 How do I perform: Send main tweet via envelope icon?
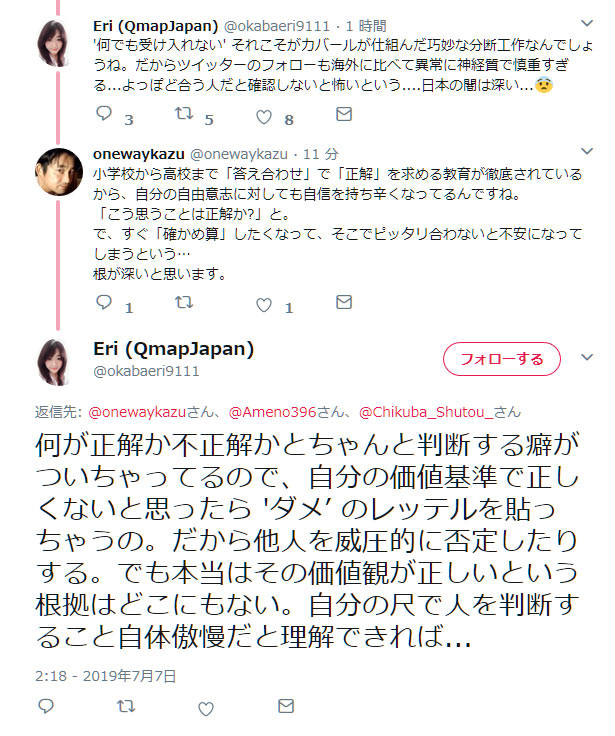click(286, 705)
